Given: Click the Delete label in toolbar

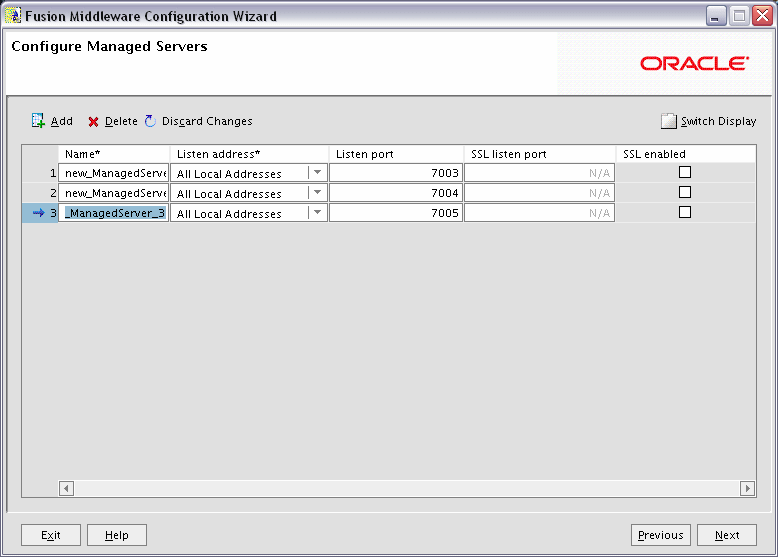Looking at the screenshot, I should pos(121,121).
